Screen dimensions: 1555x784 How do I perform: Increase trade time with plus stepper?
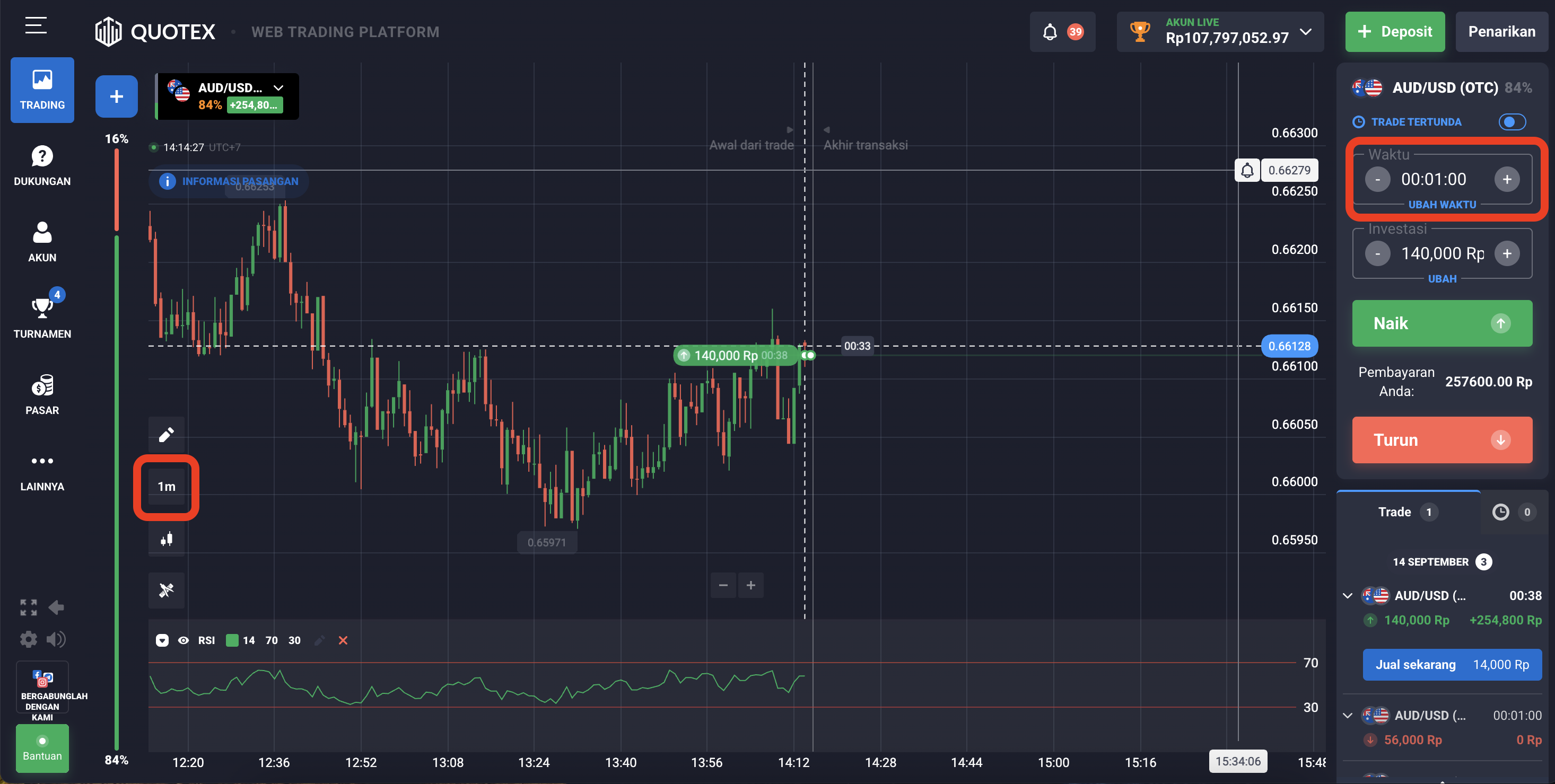click(x=1507, y=179)
